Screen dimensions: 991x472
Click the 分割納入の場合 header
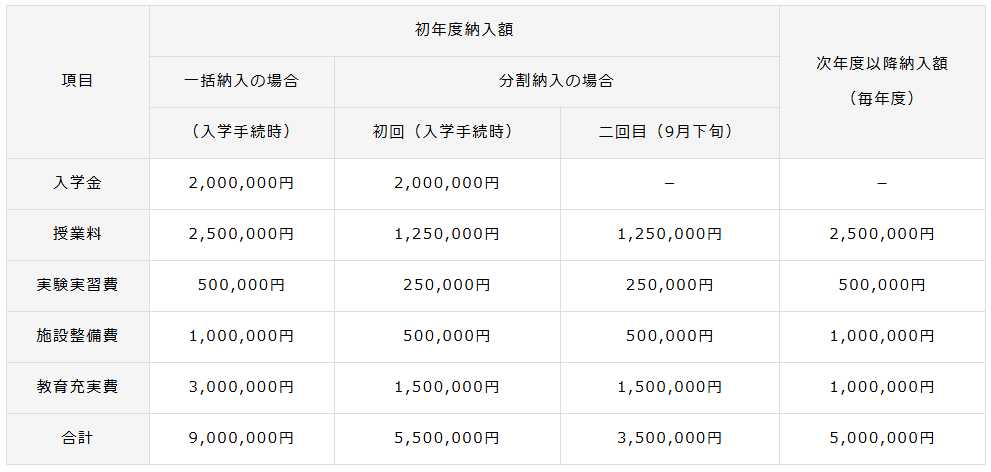pos(556,81)
